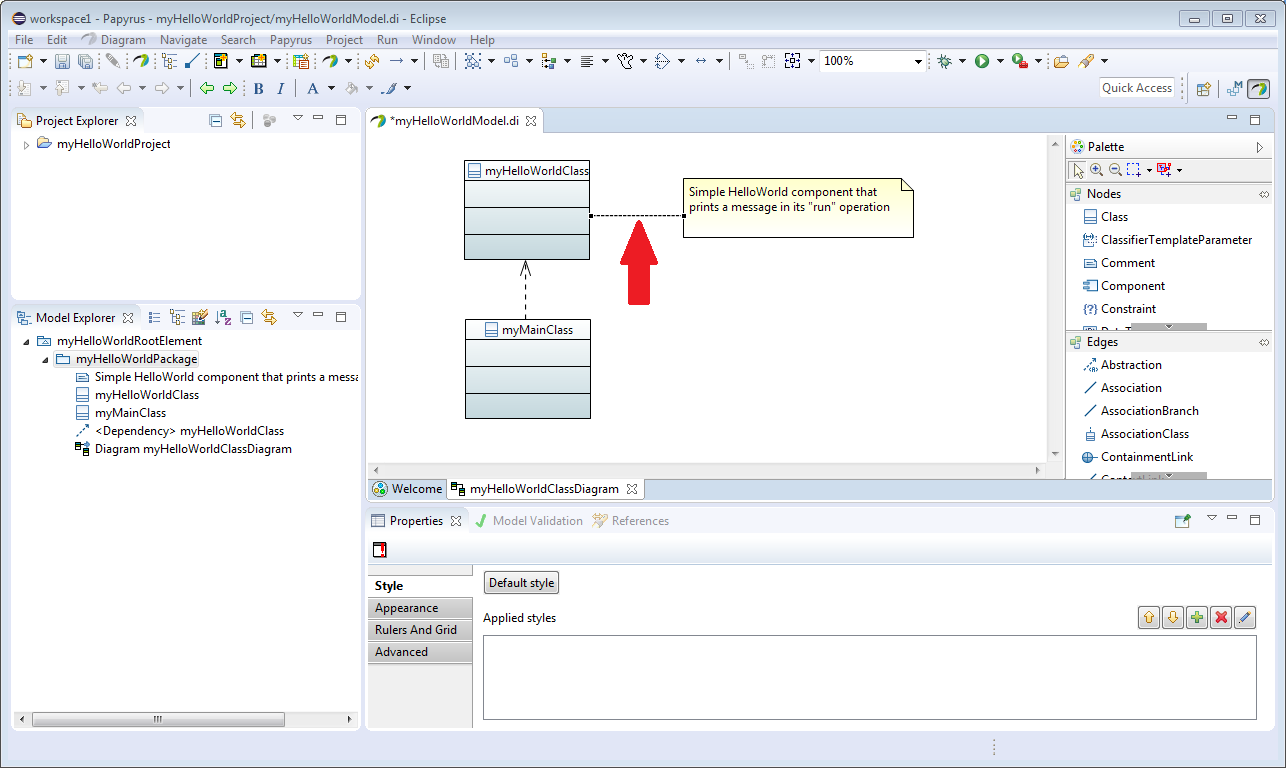Open the Run dropdown arrow
The height and width of the screenshot is (768, 1286).
click(1000, 61)
